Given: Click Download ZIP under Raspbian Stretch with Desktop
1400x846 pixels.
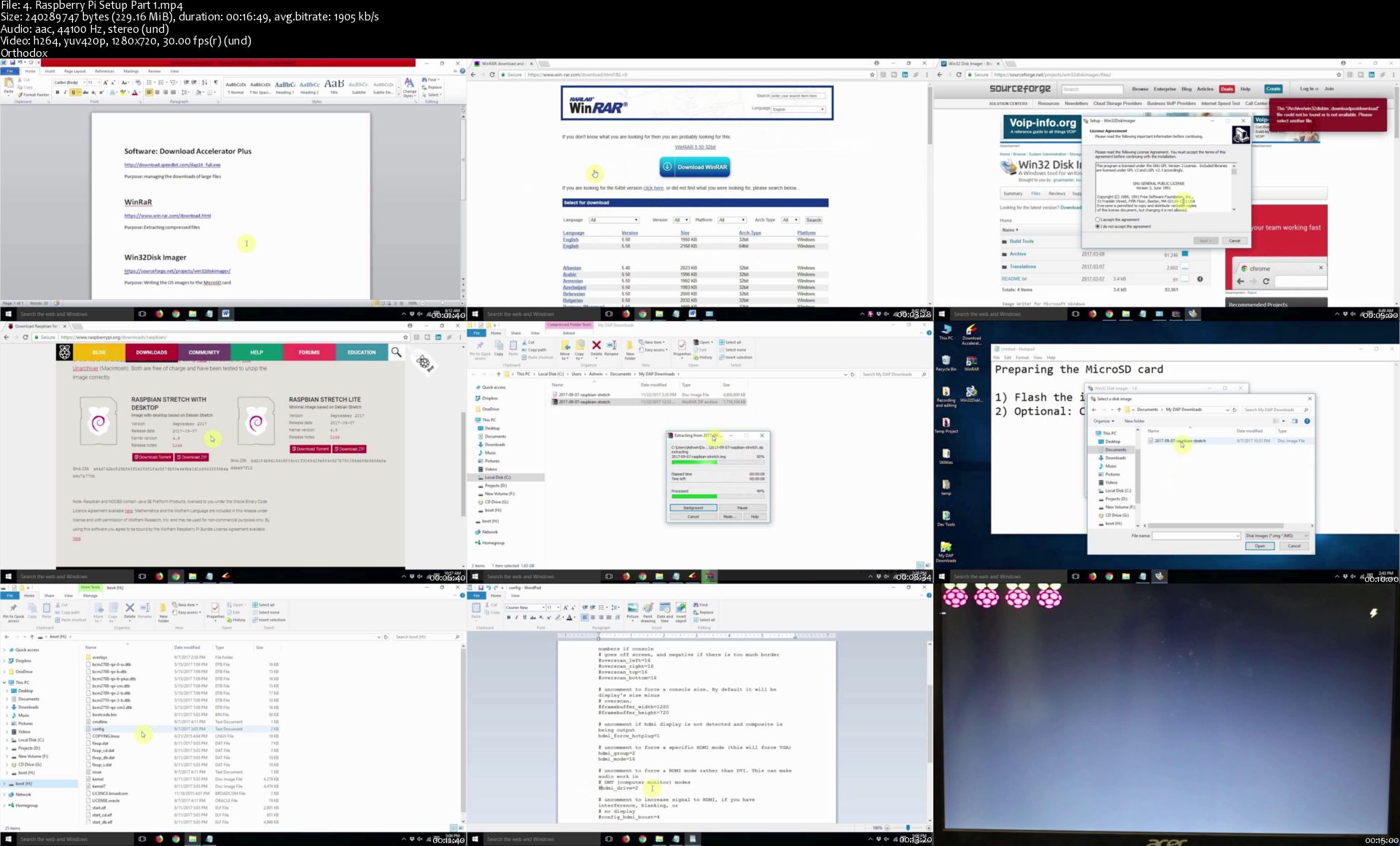Looking at the screenshot, I should (192, 457).
